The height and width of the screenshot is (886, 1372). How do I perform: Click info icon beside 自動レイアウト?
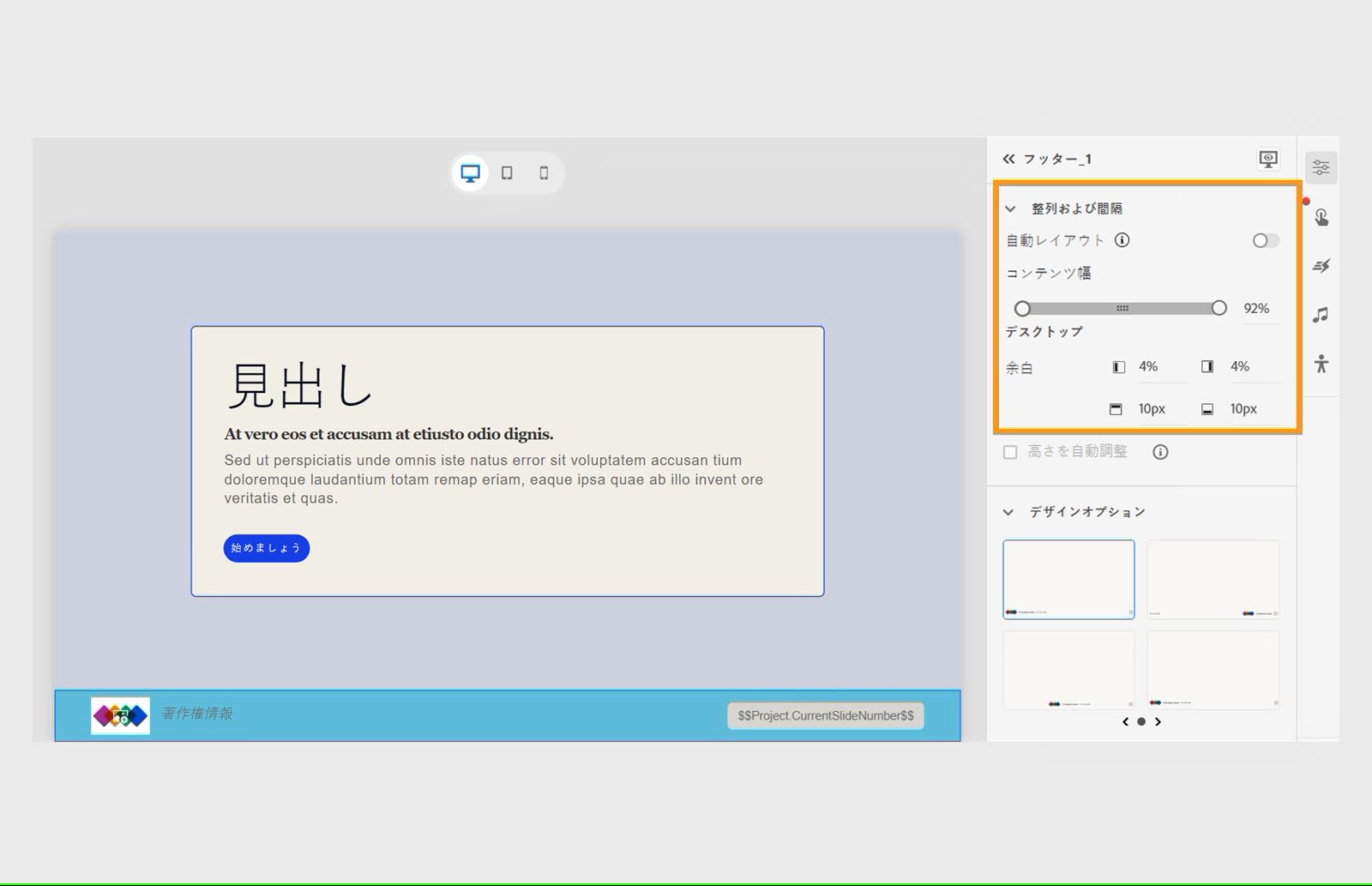1122,240
